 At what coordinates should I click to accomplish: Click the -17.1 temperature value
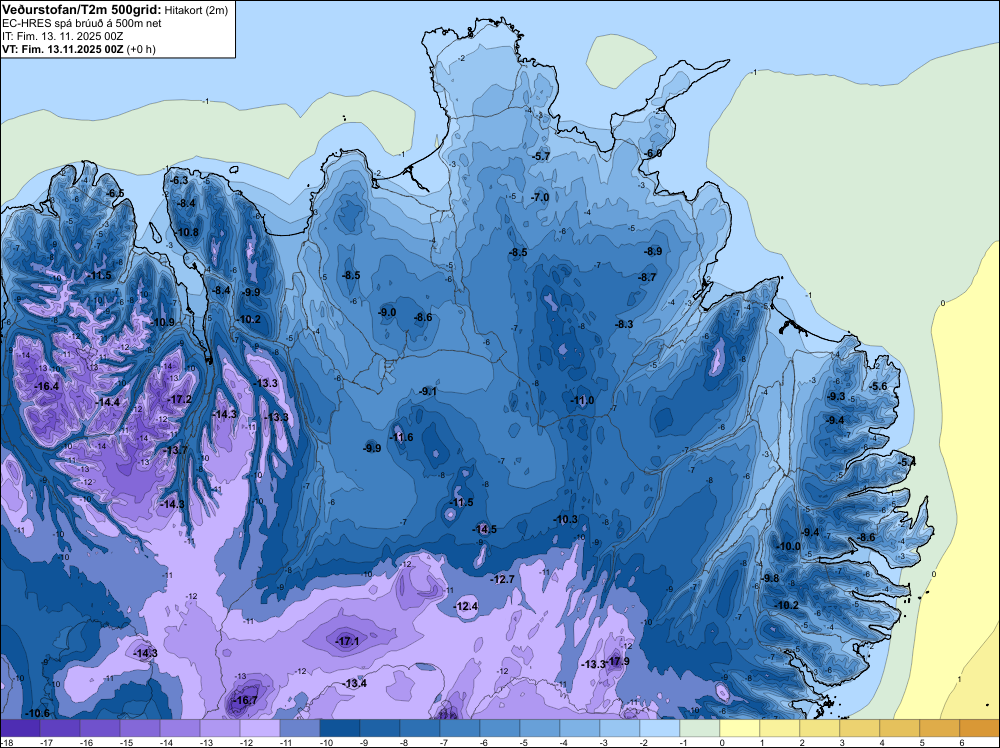click(348, 641)
